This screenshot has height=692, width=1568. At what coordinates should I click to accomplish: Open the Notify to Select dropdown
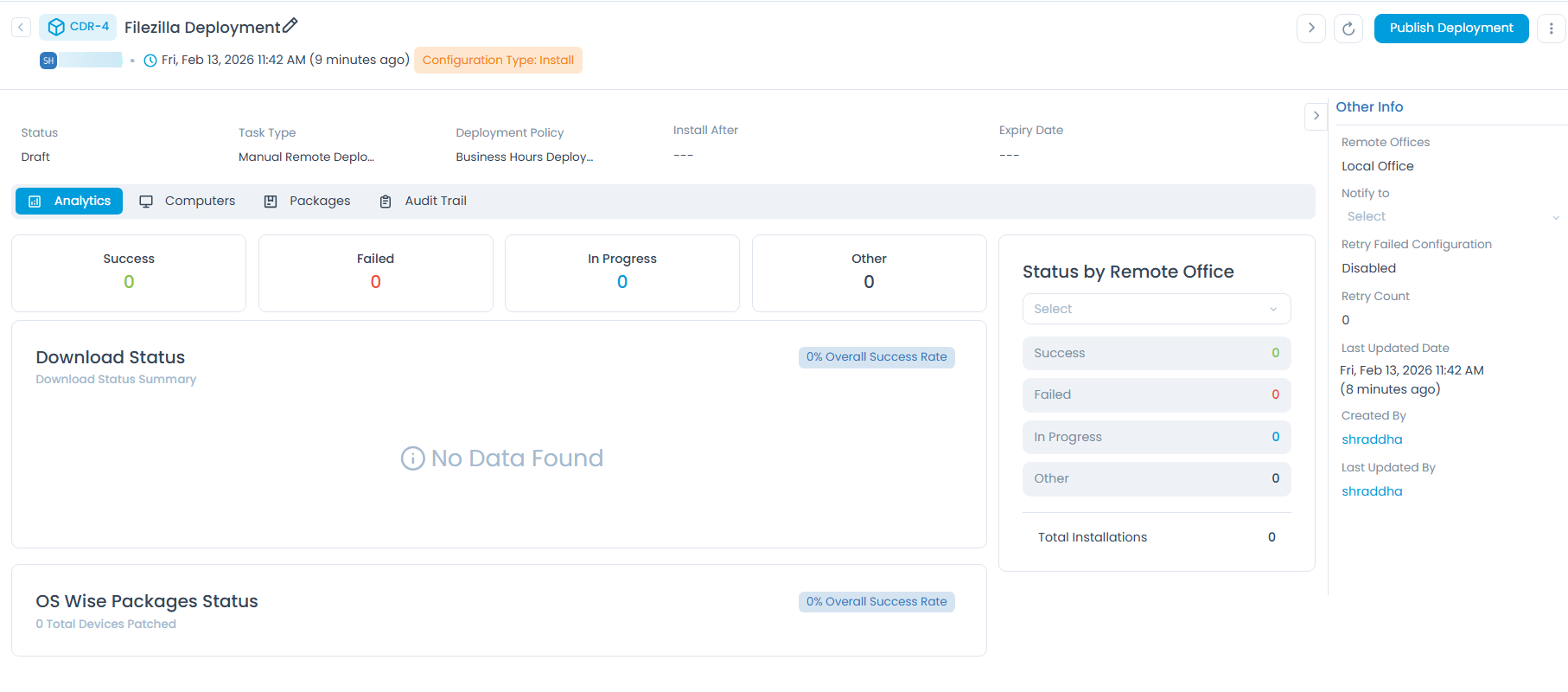click(1452, 216)
